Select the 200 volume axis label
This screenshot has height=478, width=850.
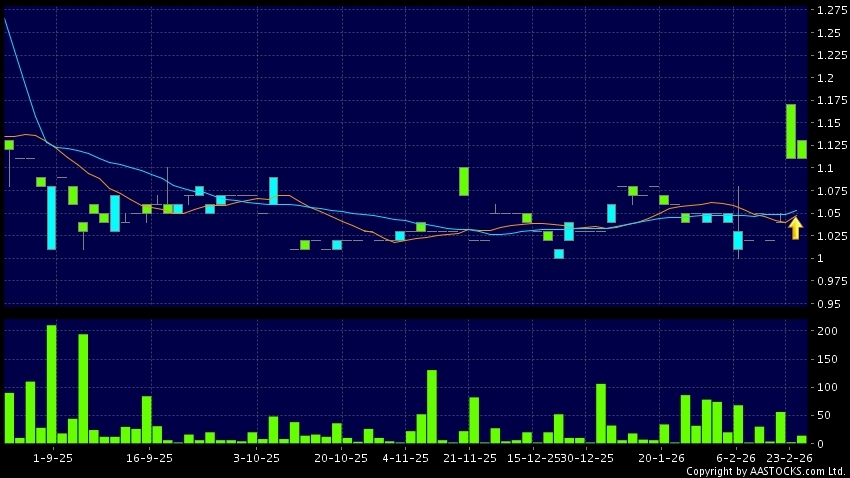coord(826,331)
